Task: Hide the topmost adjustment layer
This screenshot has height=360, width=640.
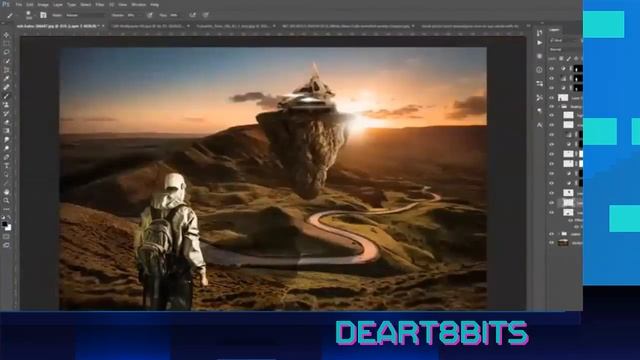Action: [551, 69]
